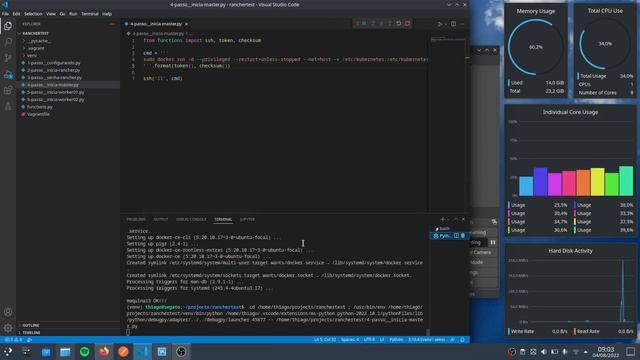Image resolution: width=640 pixels, height=360 pixels.
Task: Open functions.py in the explorer
Action: [x=40, y=107]
